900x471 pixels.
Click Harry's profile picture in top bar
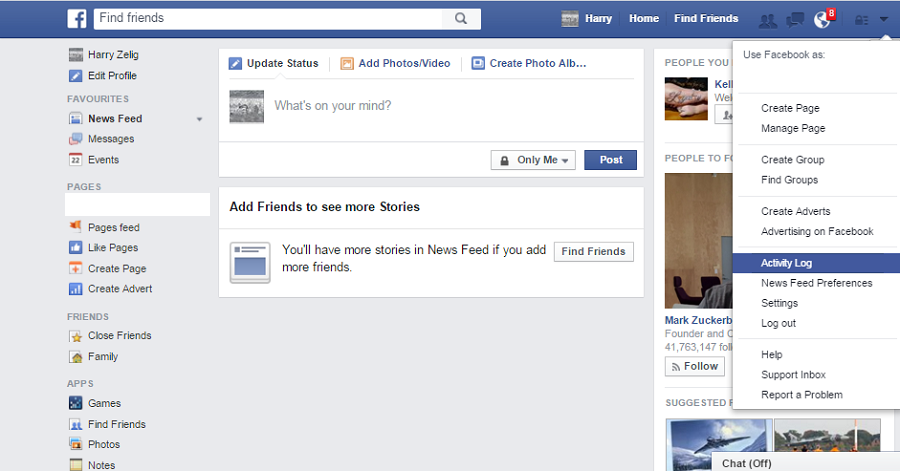click(x=570, y=19)
